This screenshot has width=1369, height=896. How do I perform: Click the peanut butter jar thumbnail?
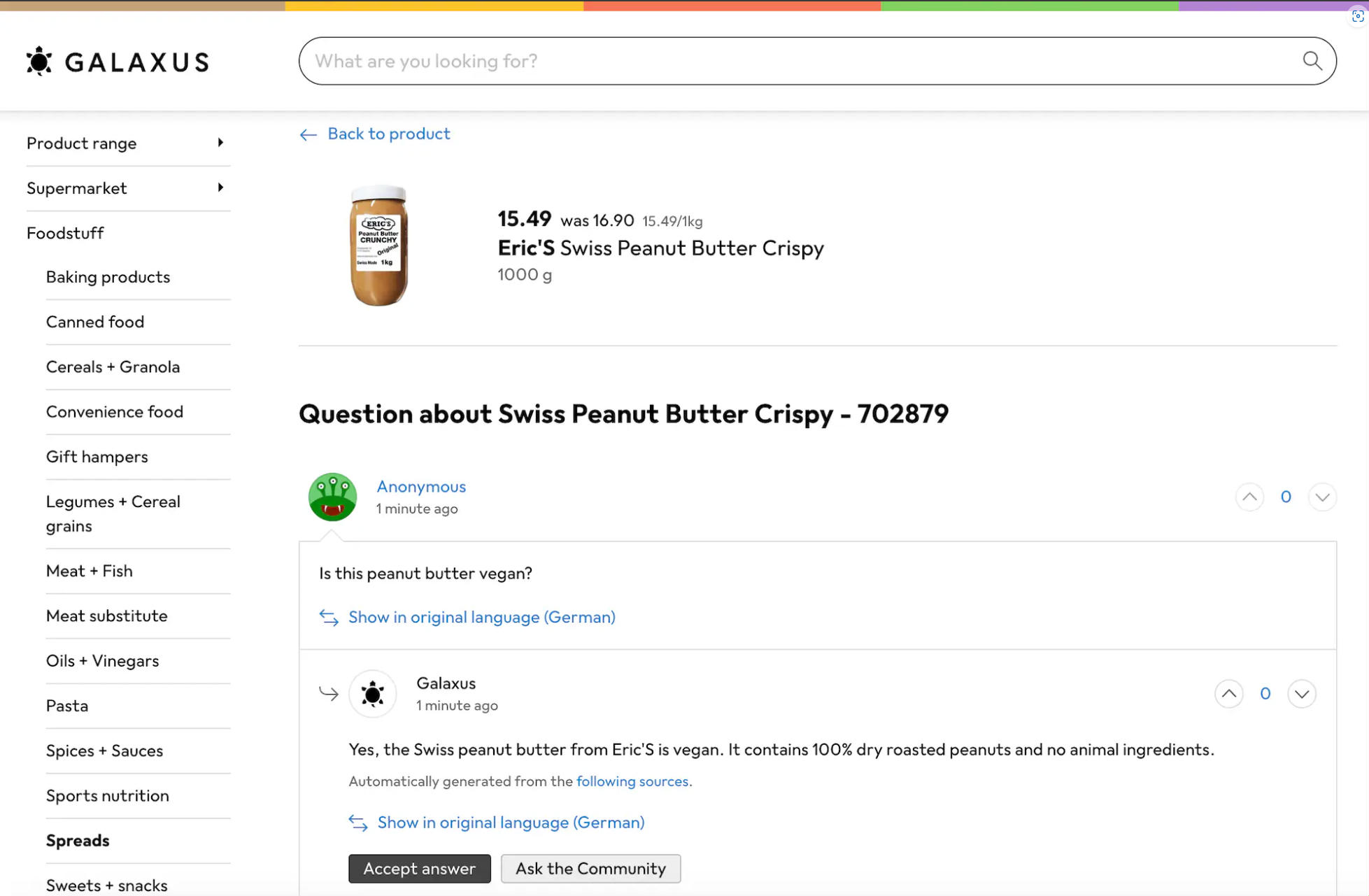[x=378, y=246]
